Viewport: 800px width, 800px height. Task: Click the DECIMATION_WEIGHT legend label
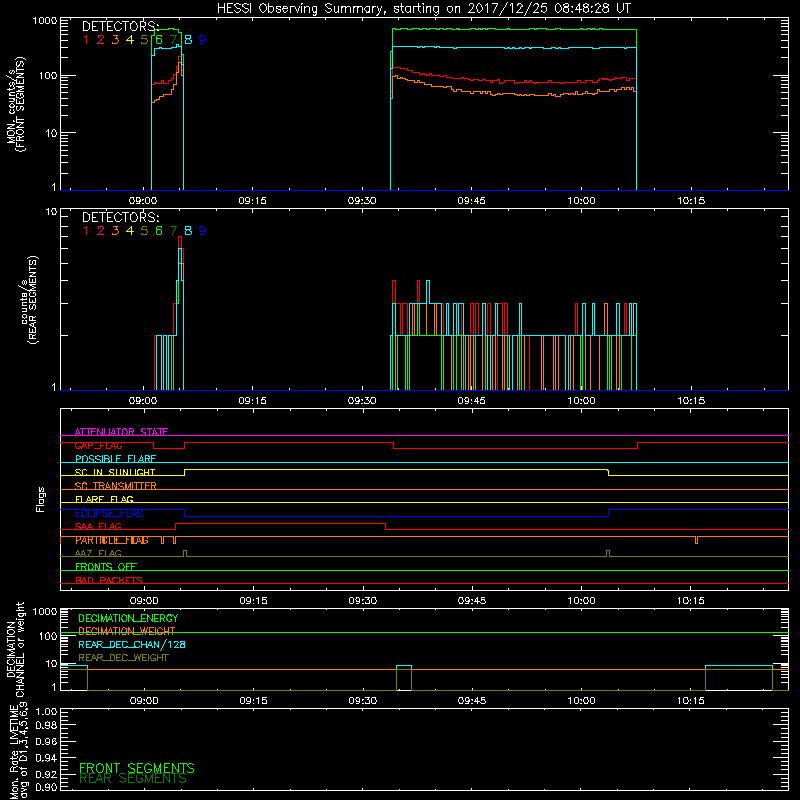pos(127,632)
